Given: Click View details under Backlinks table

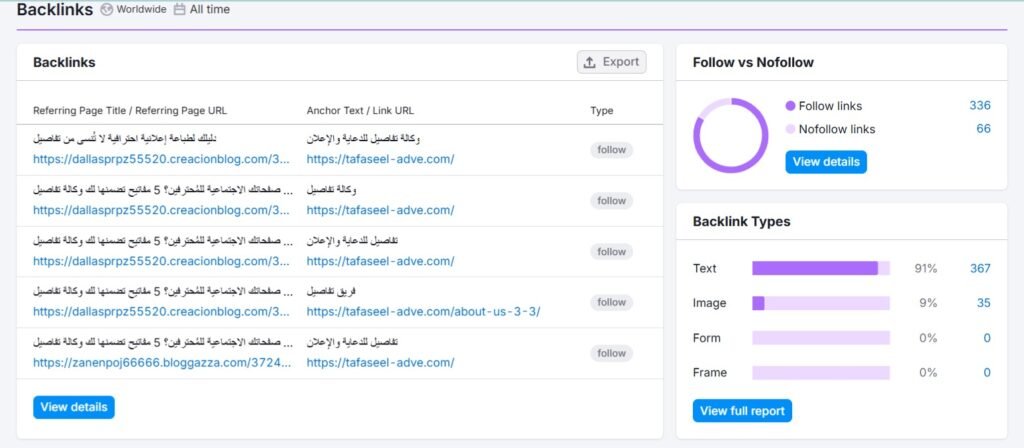Looking at the screenshot, I should [74, 407].
